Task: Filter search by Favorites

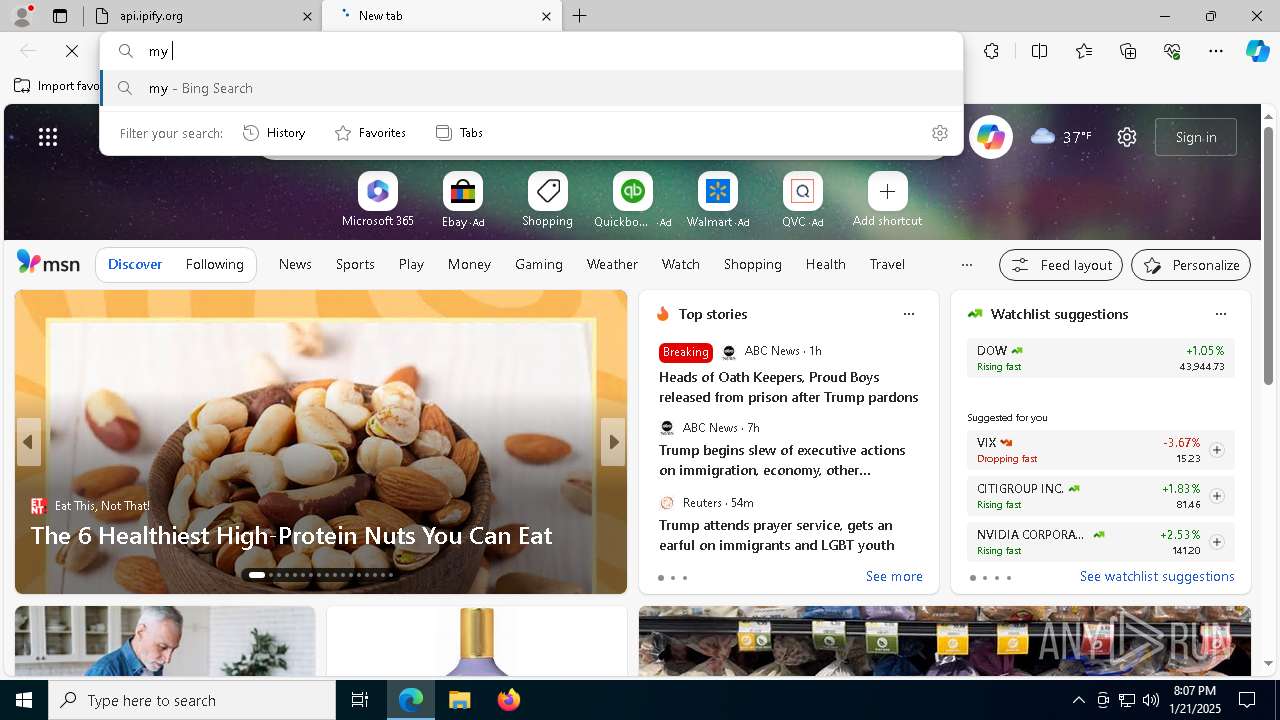Action: [x=370, y=133]
